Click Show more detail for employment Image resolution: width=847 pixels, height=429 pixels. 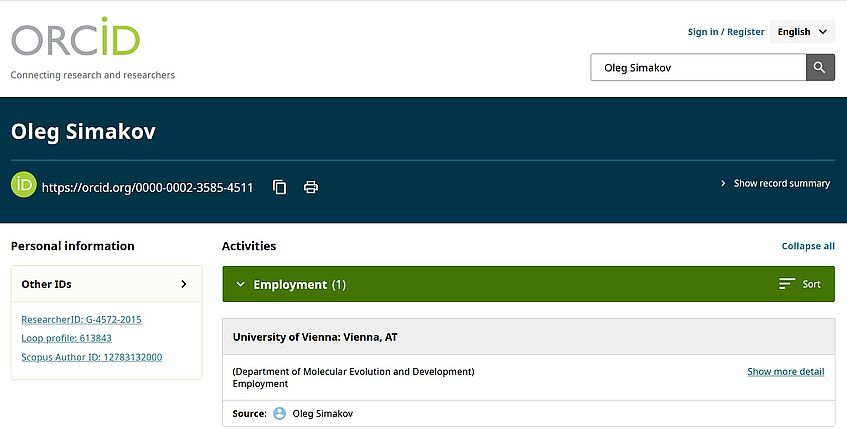pos(785,372)
